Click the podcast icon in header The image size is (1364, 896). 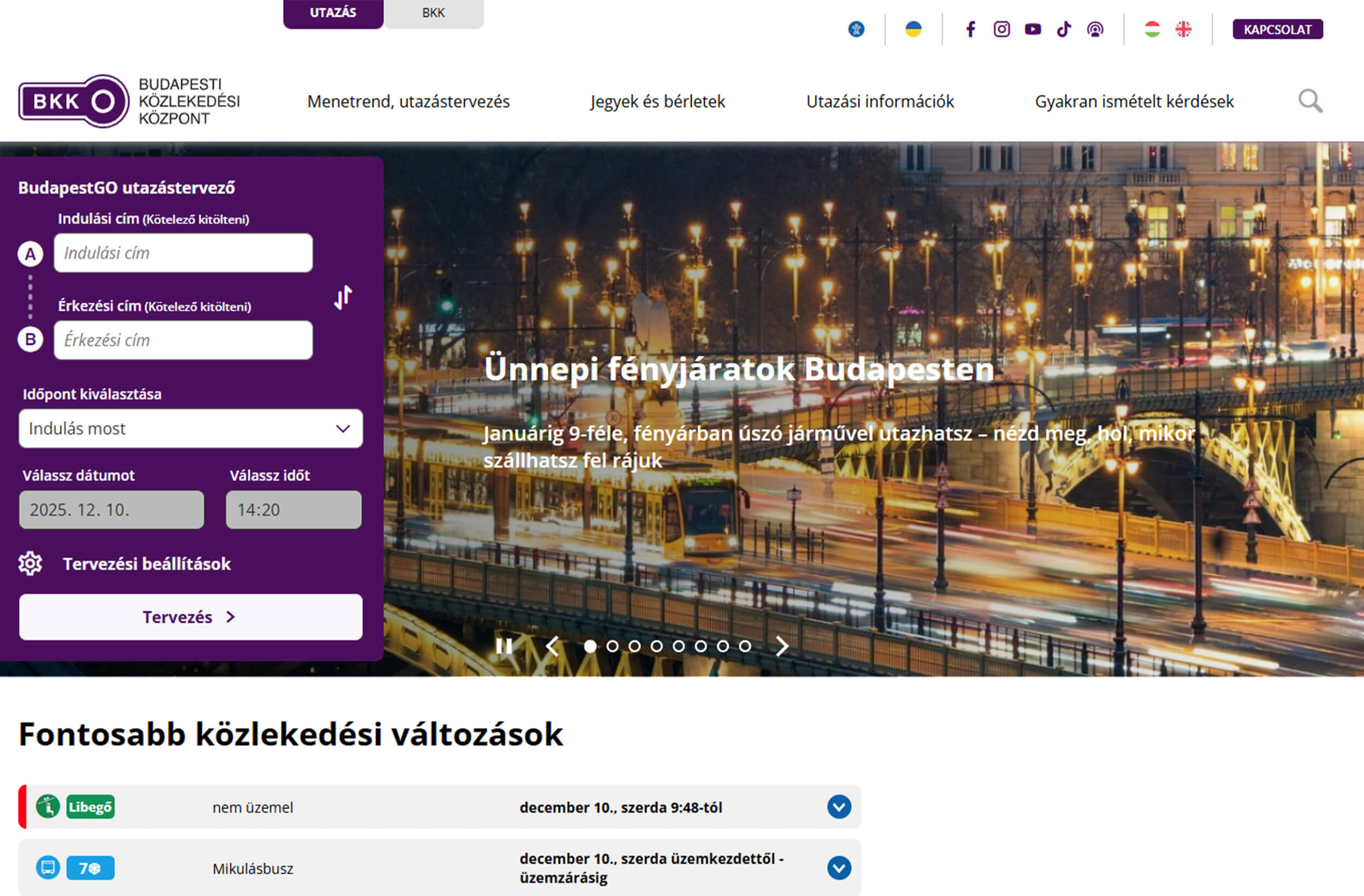click(x=1095, y=29)
